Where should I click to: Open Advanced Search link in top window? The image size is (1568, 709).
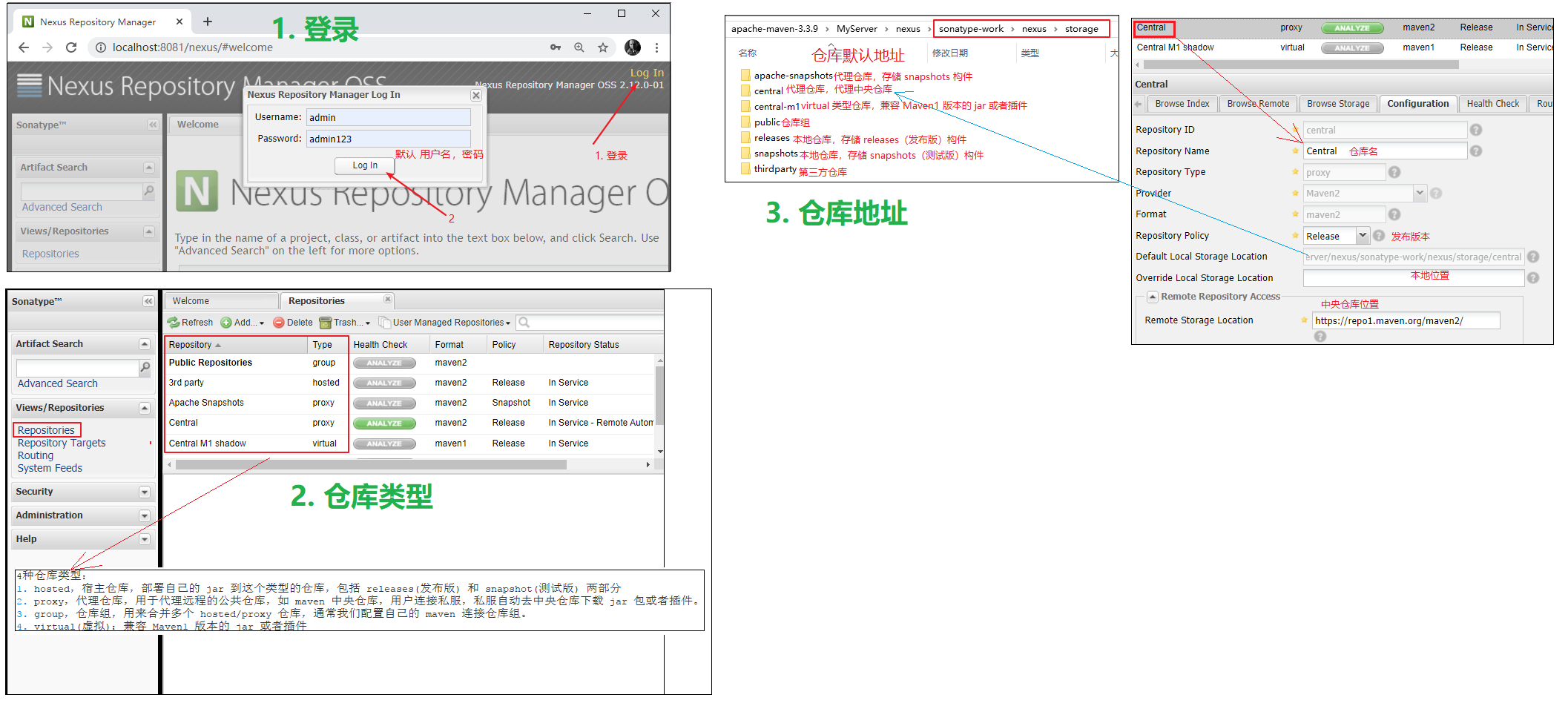[62, 207]
